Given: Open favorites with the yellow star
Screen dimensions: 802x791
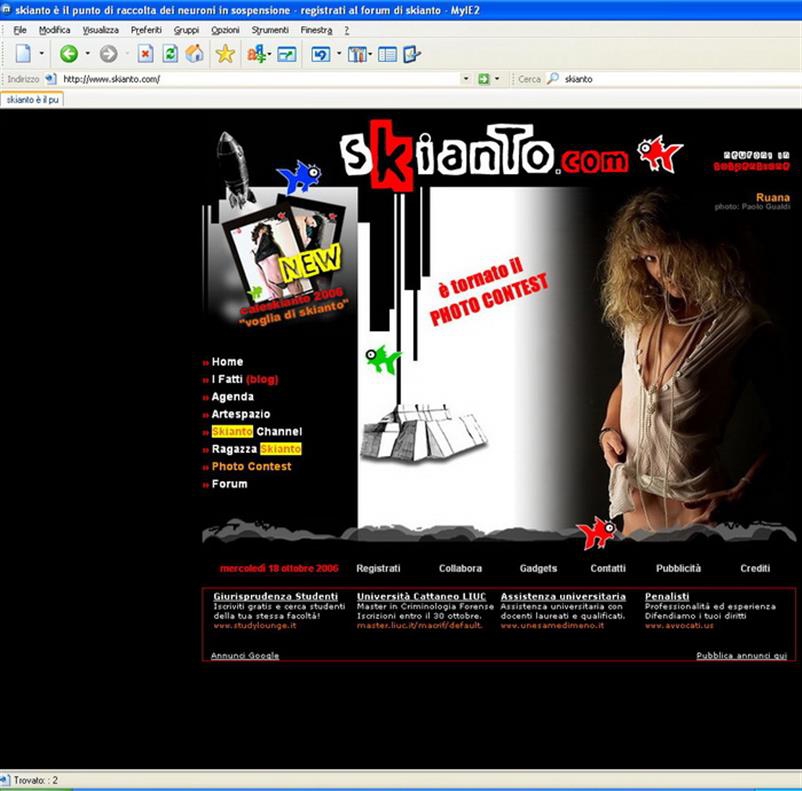Looking at the screenshot, I should pos(225,53).
